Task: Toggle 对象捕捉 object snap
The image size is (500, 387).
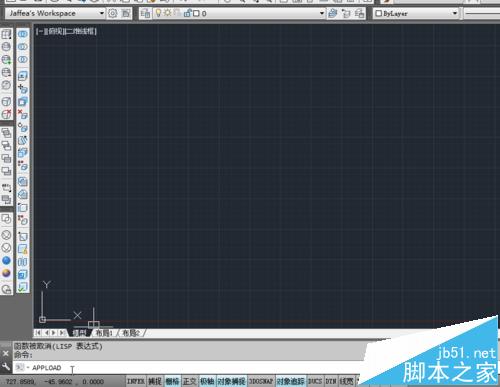Action: point(232,381)
